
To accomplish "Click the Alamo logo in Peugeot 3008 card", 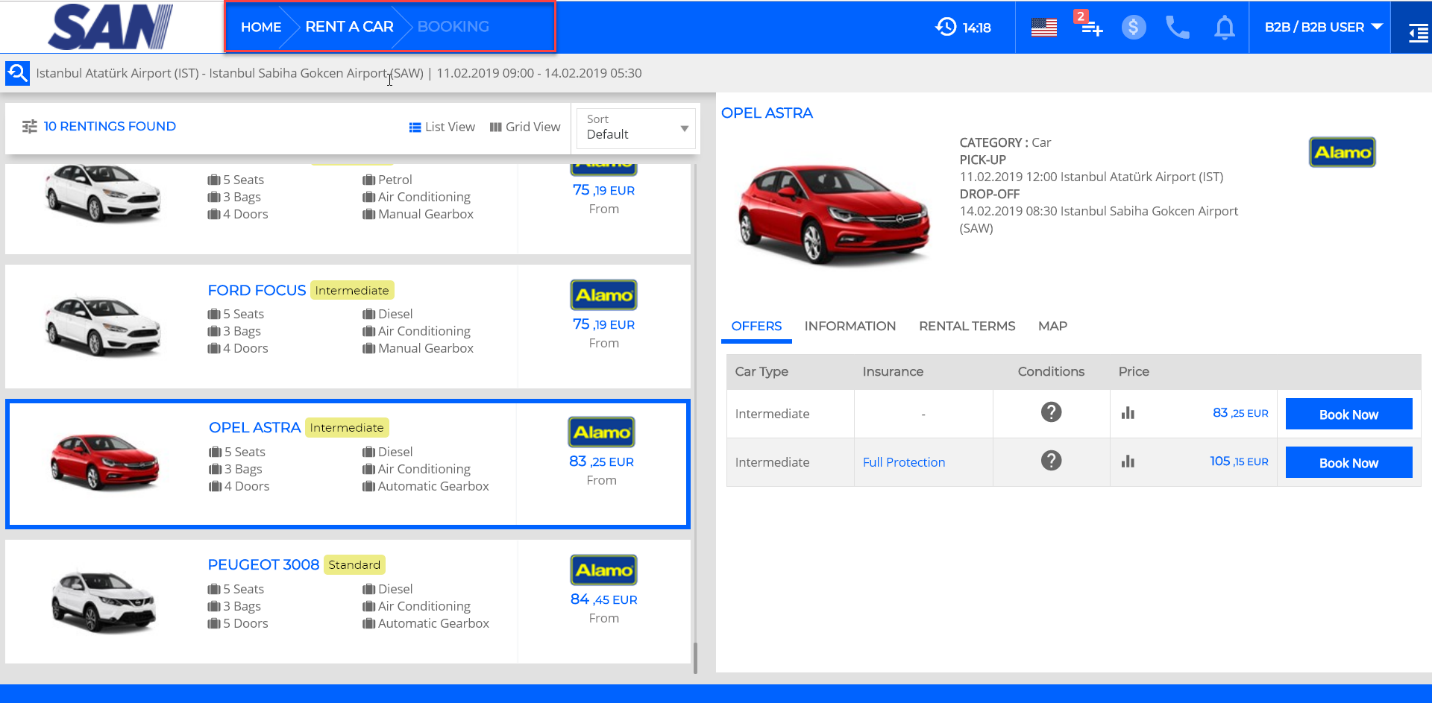I will click(x=604, y=570).
